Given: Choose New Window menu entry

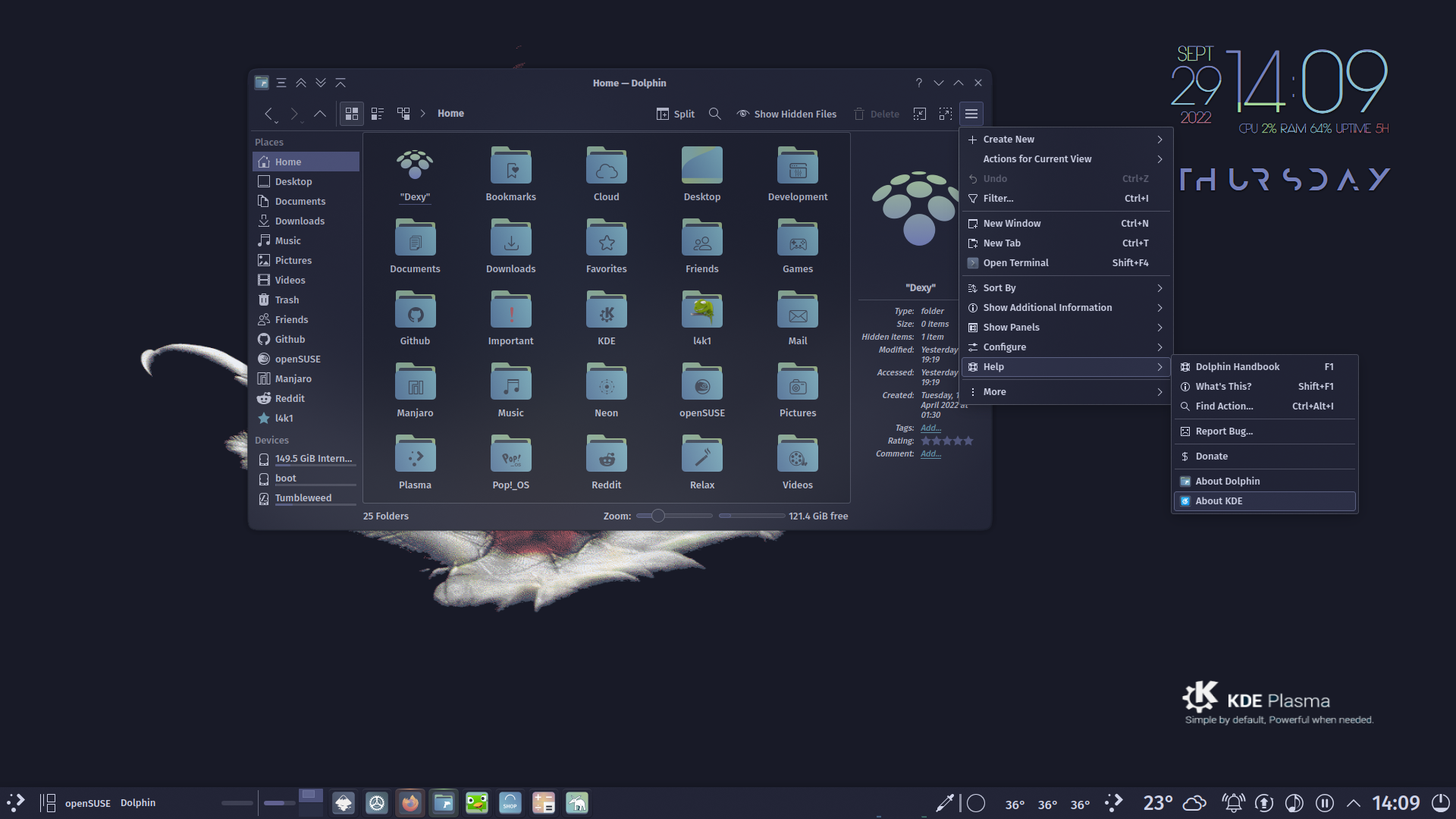Looking at the screenshot, I should pyautogui.click(x=1065, y=223).
